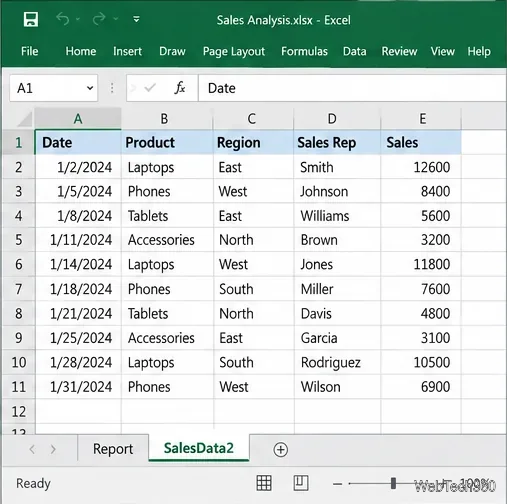Click the Sales header cell
Viewport: 507px width, 504px height.
421,143
